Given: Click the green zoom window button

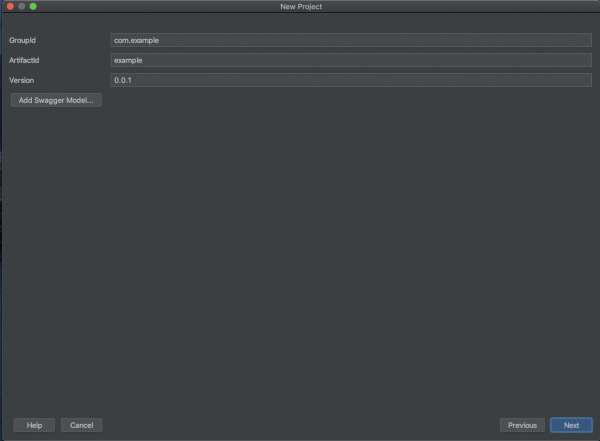Looking at the screenshot, I should click(33, 6).
